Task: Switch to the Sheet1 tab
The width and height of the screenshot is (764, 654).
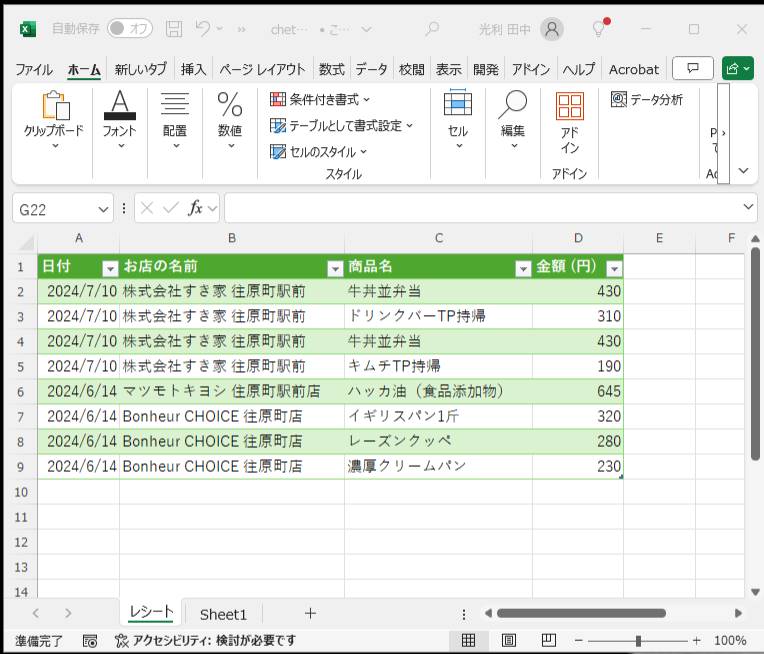Action: 223,615
